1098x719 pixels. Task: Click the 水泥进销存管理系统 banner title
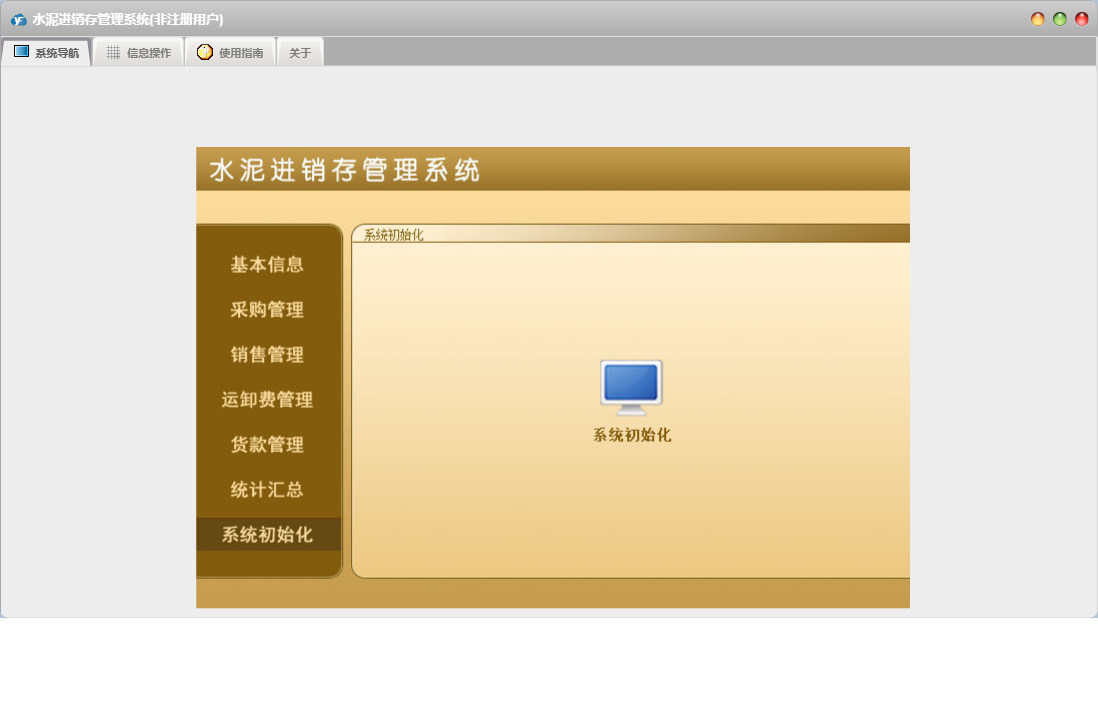coord(345,170)
